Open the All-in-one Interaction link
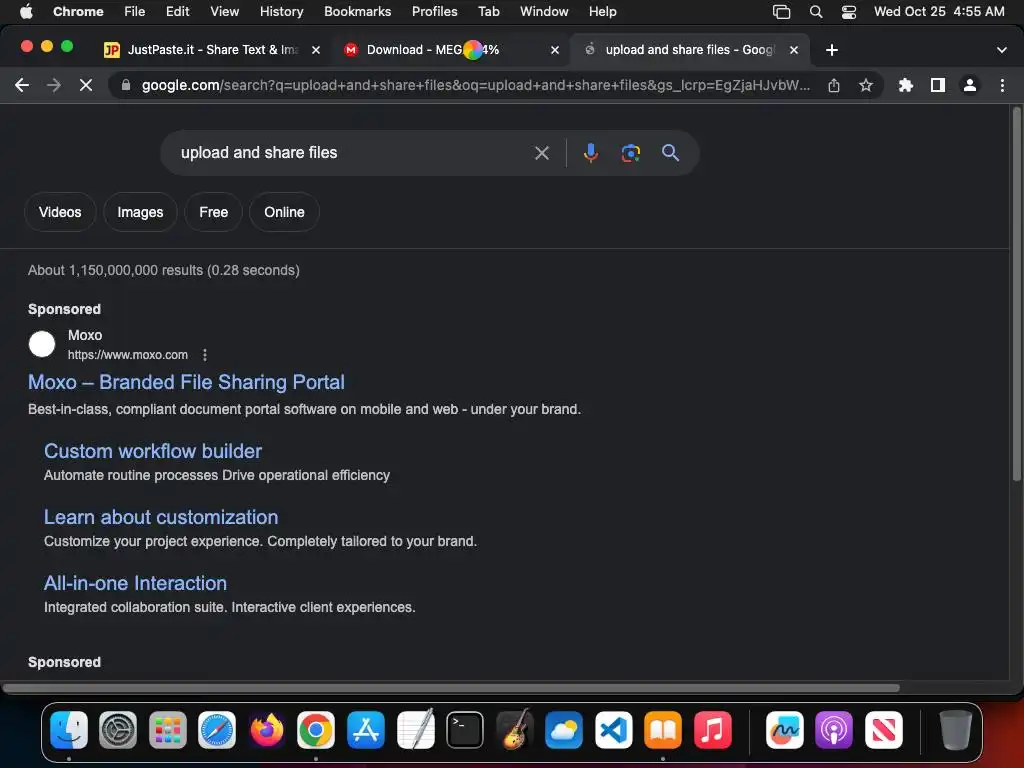 135,583
